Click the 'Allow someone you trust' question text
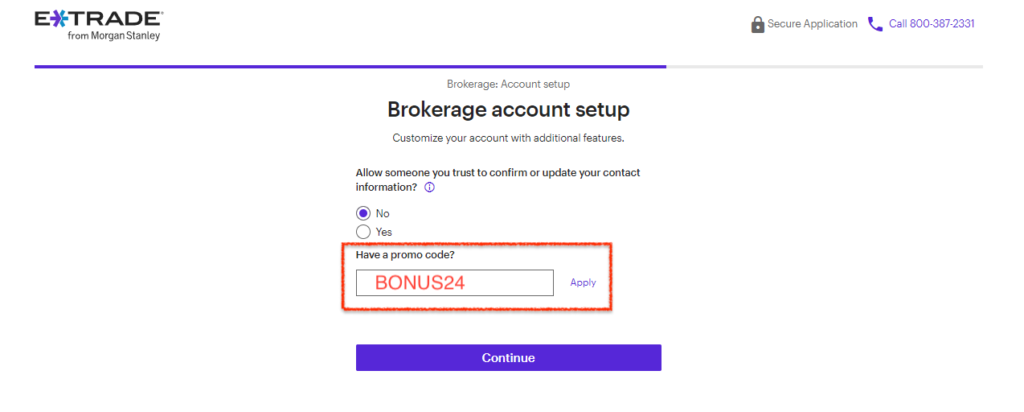This screenshot has height=412, width=1024. coord(498,180)
